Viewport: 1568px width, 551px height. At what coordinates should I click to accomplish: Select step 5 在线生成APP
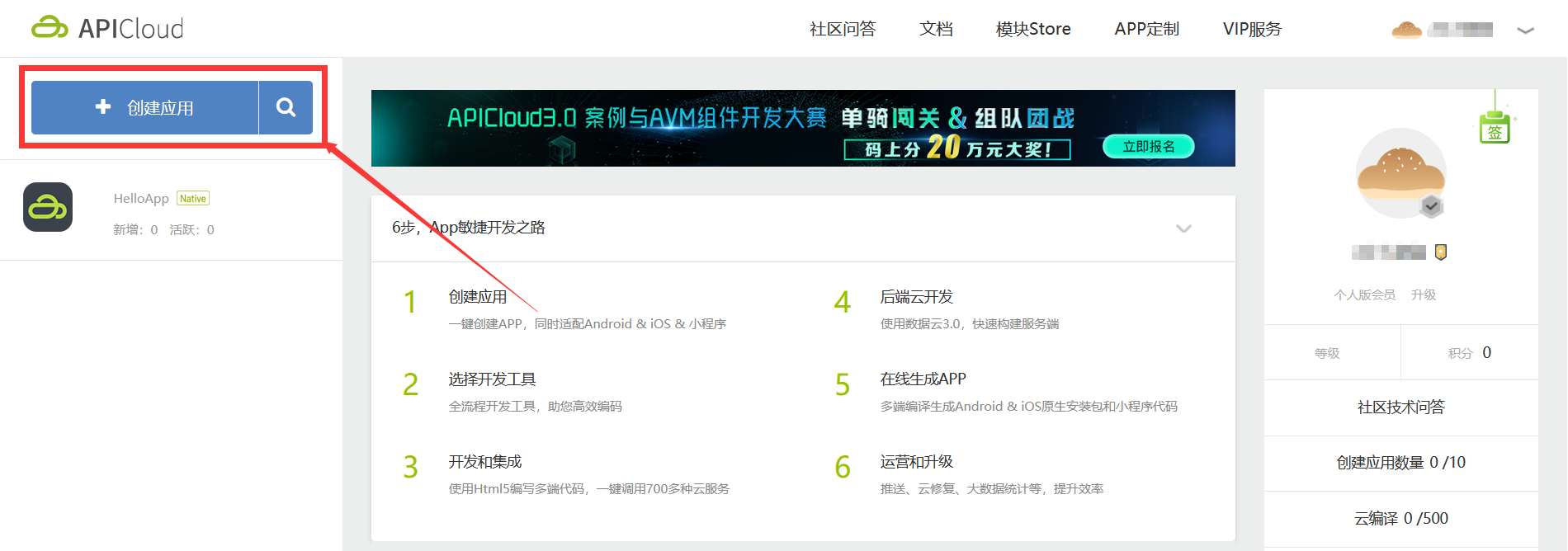923,379
